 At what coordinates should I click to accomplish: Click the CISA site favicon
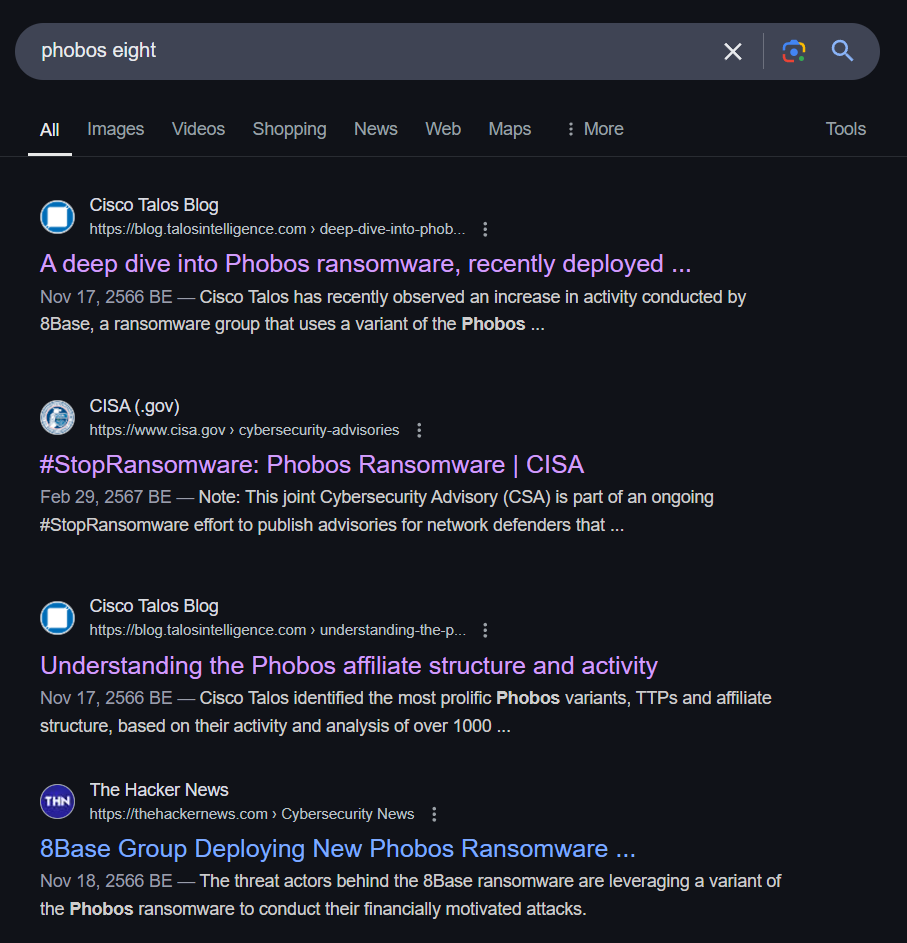click(58, 417)
